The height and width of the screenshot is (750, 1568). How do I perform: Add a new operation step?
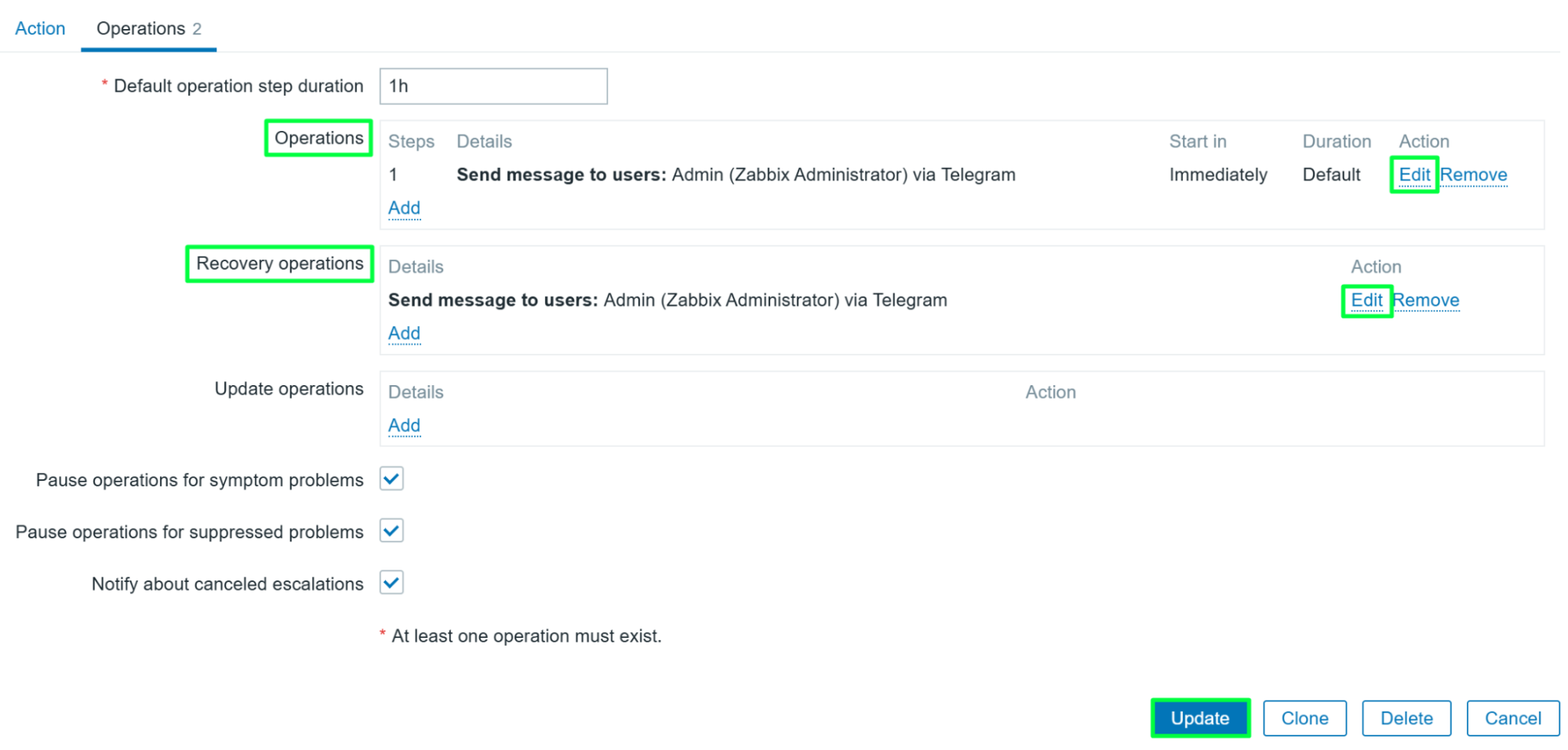(404, 208)
